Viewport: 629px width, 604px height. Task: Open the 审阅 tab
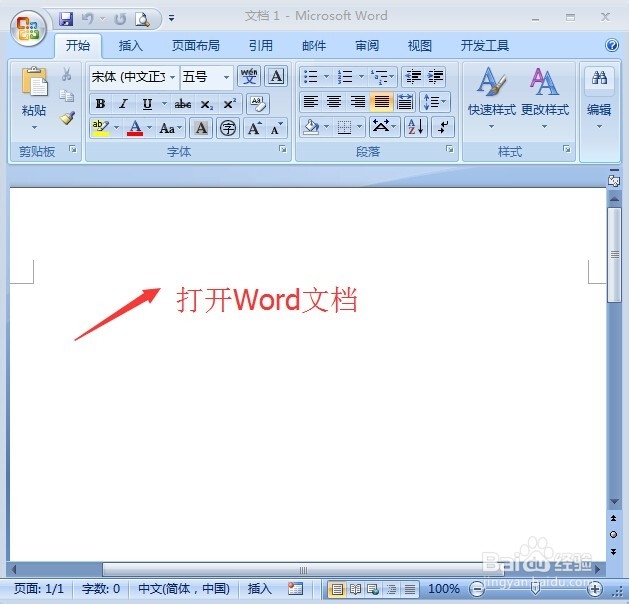(x=367, y=45)
